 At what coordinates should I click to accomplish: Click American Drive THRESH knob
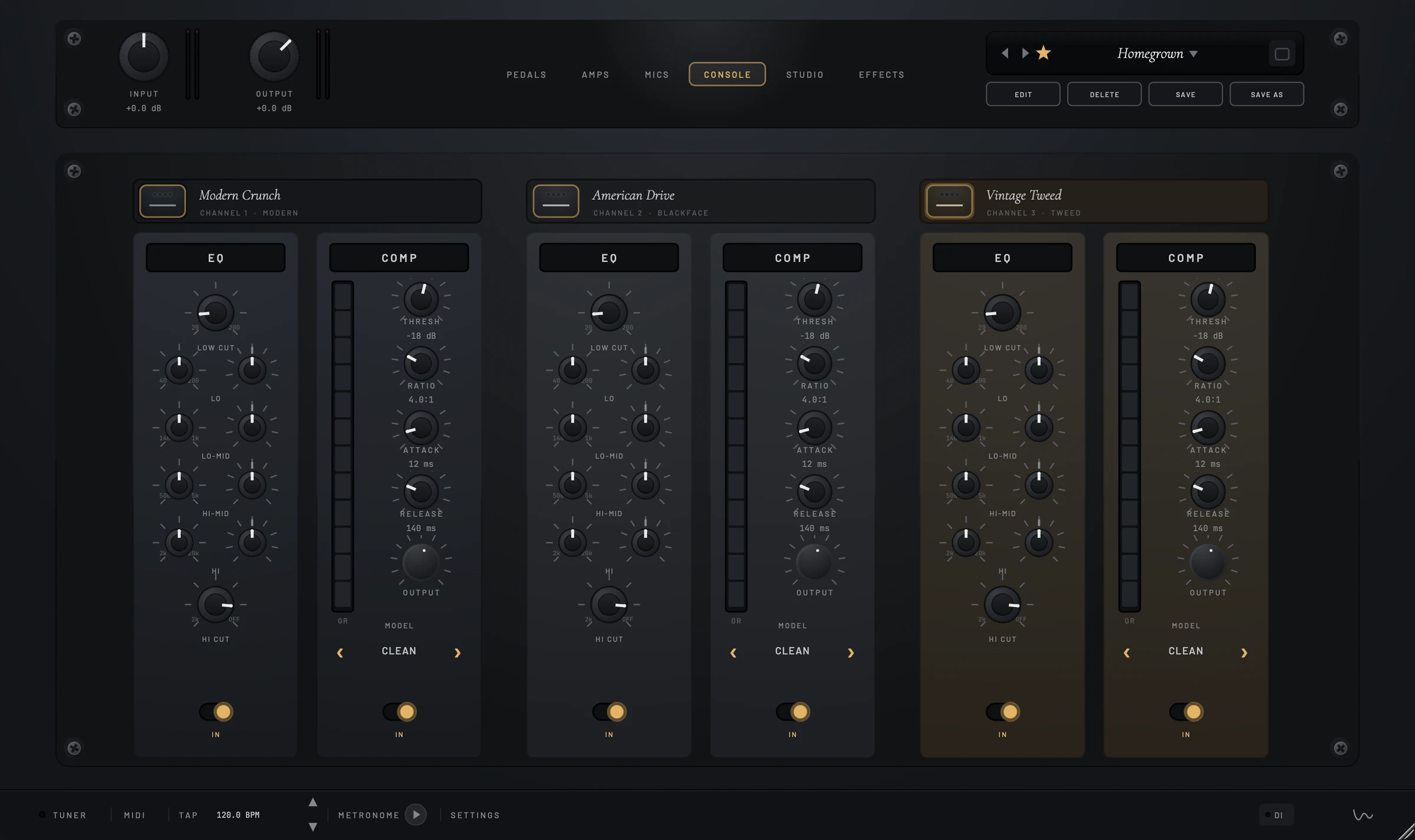pos(814,299)
